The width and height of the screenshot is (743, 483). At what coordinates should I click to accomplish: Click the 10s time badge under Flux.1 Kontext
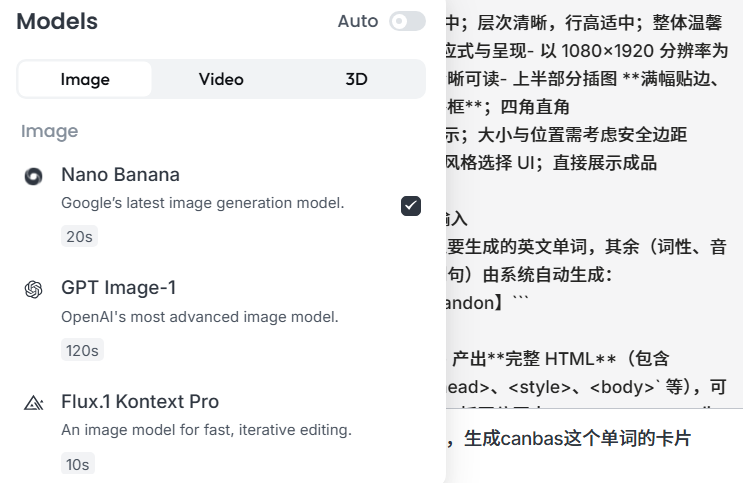[x=78, y=464]
